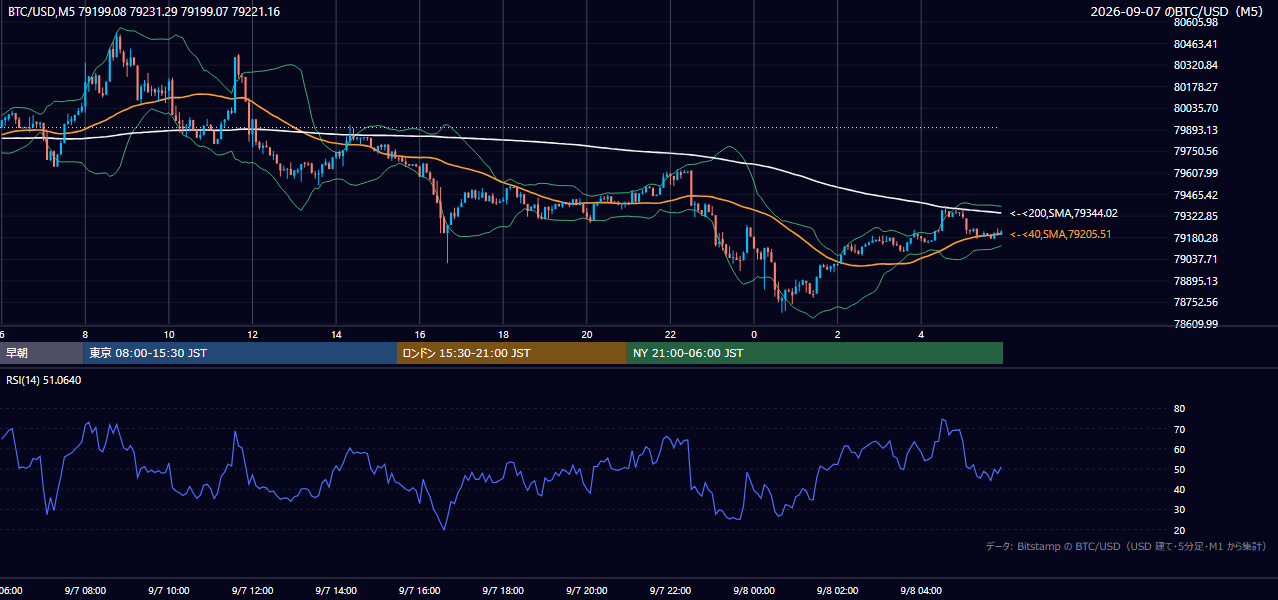Click the 79037.71 price axis value
This screenshot has width=1278, height=600.
pos(1196,259)
